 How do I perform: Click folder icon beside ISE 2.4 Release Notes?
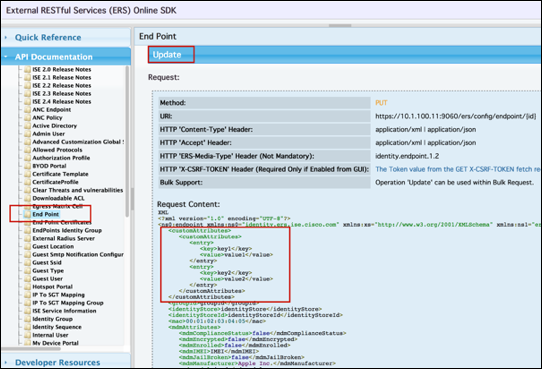[27, 102]
